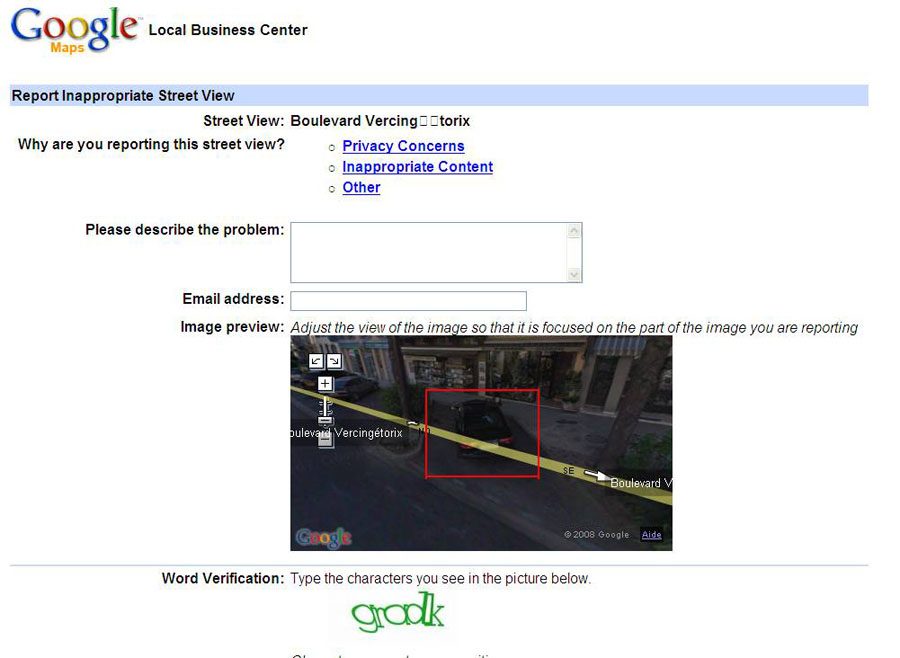Screen dimensions: 900x658
Task: Open the Privacy Concerns link
Action: [x=403, y=146]
